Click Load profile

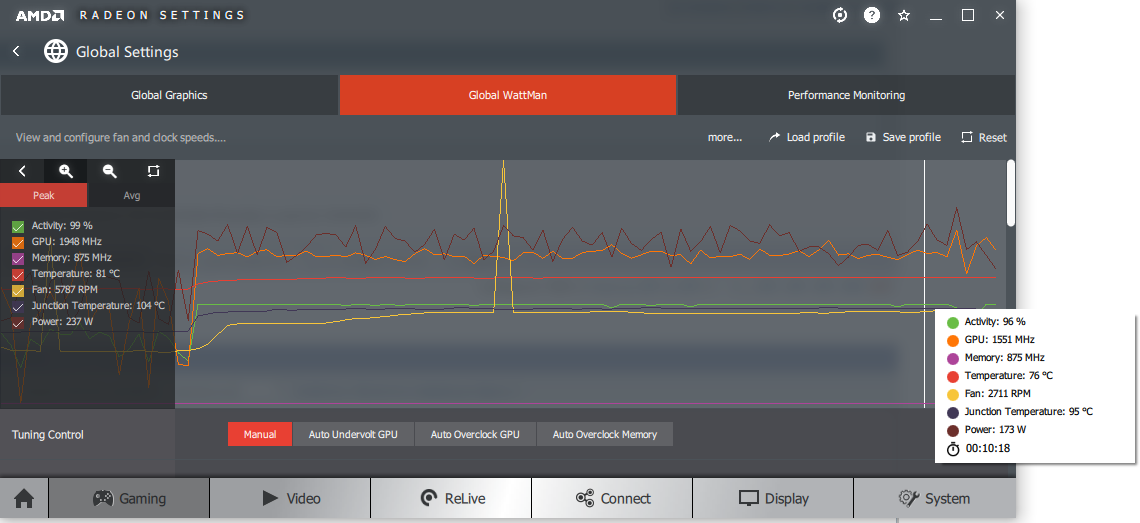coord(807,137)
